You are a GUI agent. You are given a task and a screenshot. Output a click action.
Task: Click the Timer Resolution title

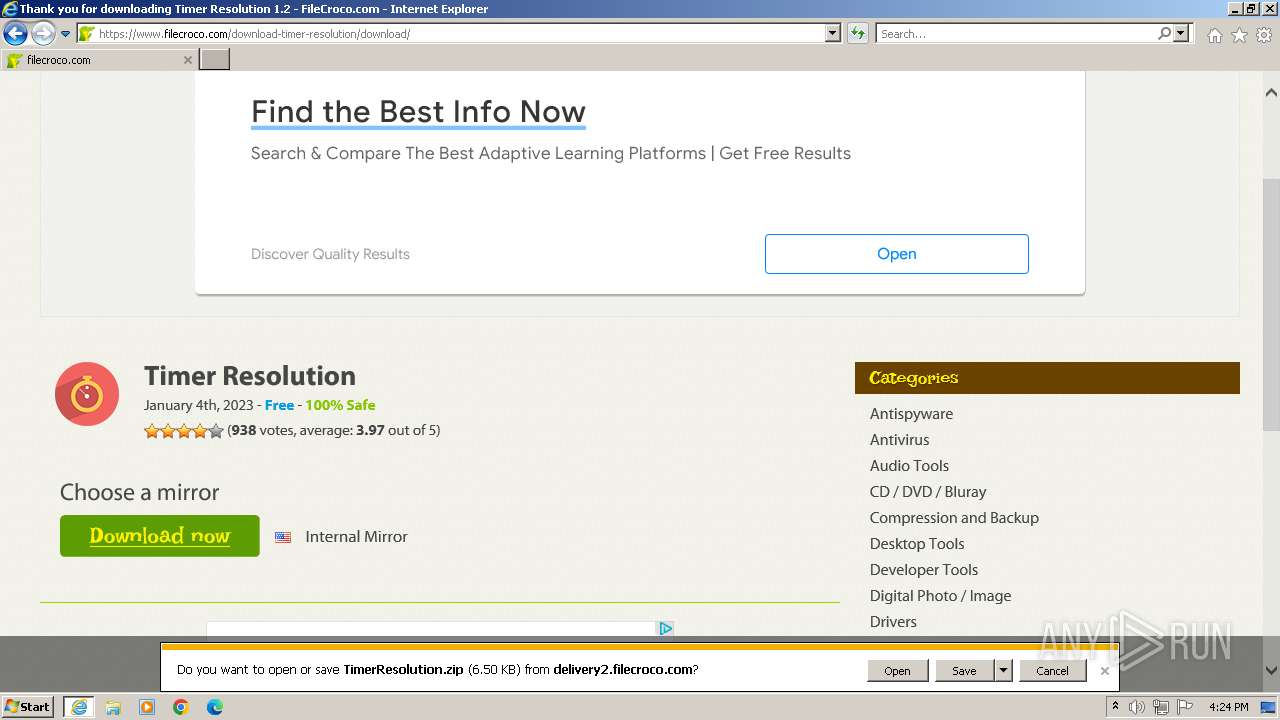coord(250,376)
